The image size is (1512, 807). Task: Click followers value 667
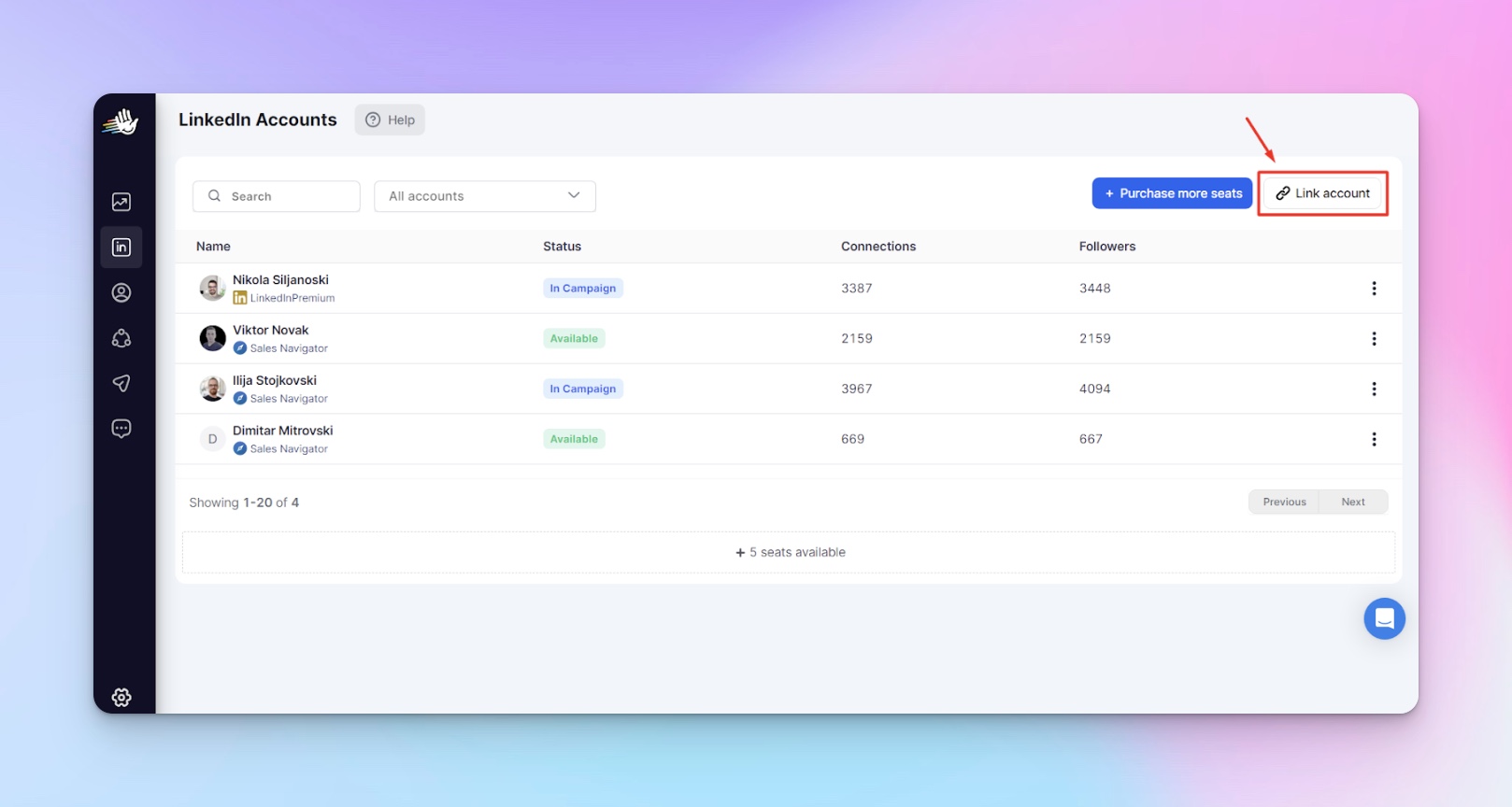1091,439
